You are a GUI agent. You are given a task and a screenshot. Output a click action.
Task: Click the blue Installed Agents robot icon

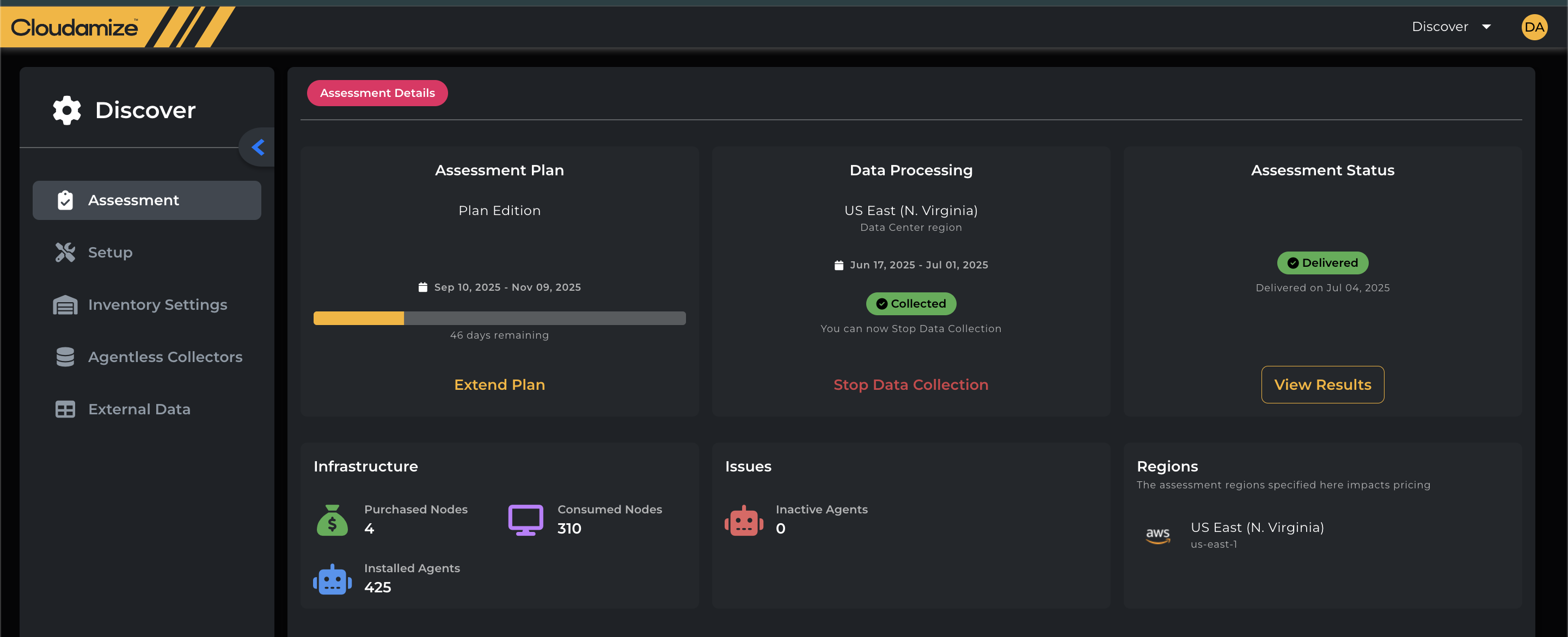point(332,579)
